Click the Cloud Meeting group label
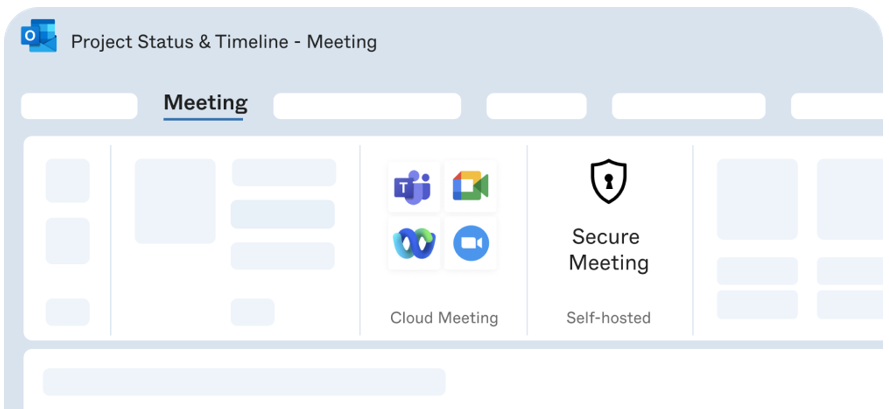Viewport: 889px width, 409px height. pyautogui.click(x=444, y=318)
